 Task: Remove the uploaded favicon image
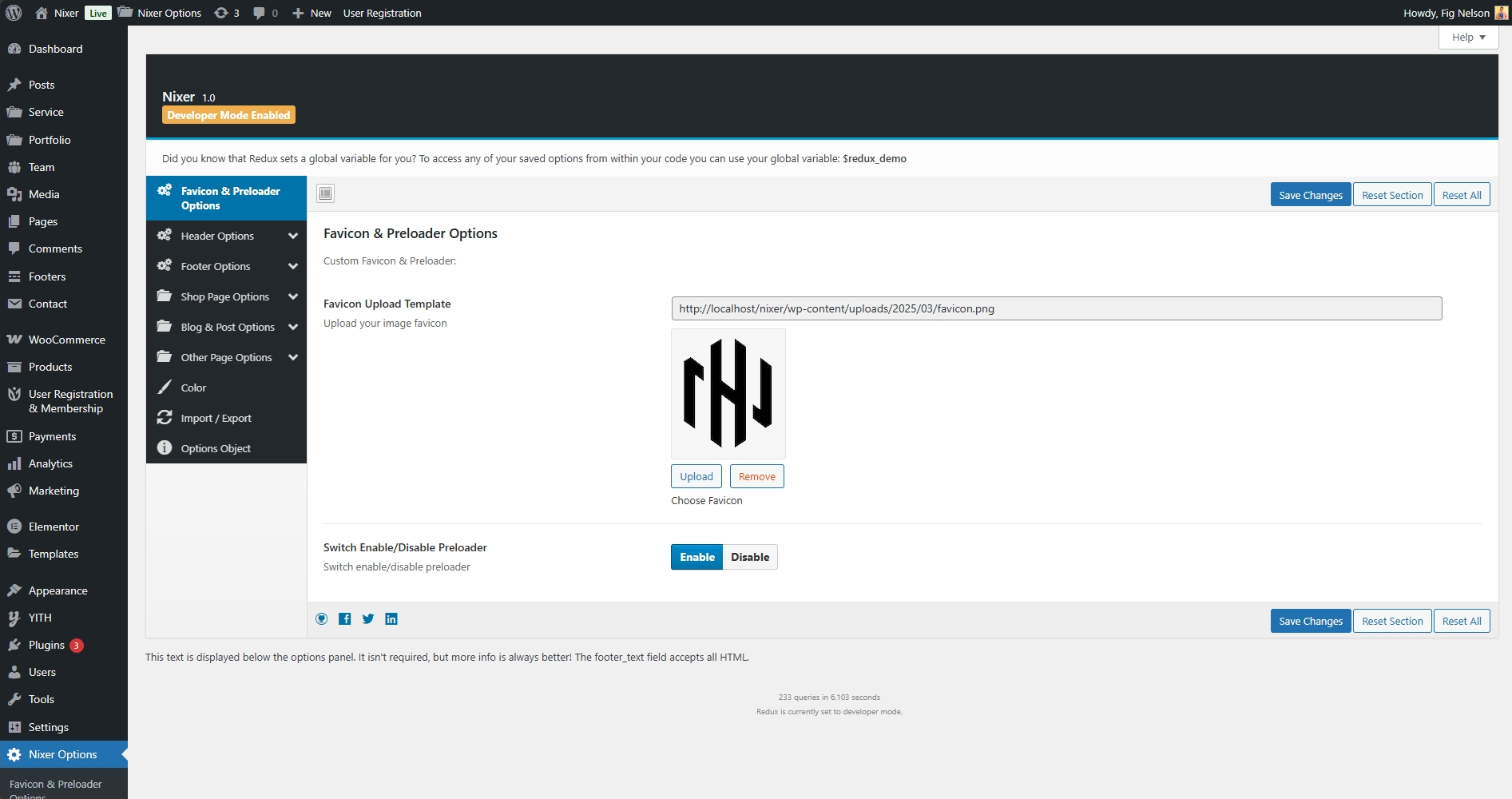(756, 476)
